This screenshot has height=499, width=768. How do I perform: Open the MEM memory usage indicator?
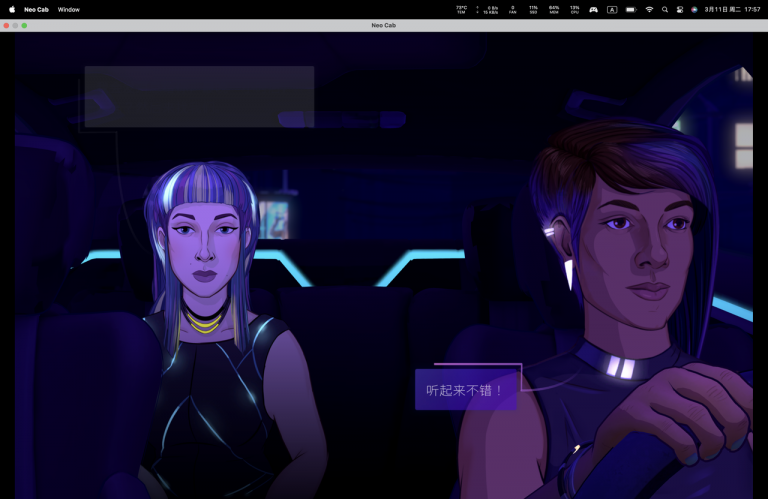[x=554, y=10]
